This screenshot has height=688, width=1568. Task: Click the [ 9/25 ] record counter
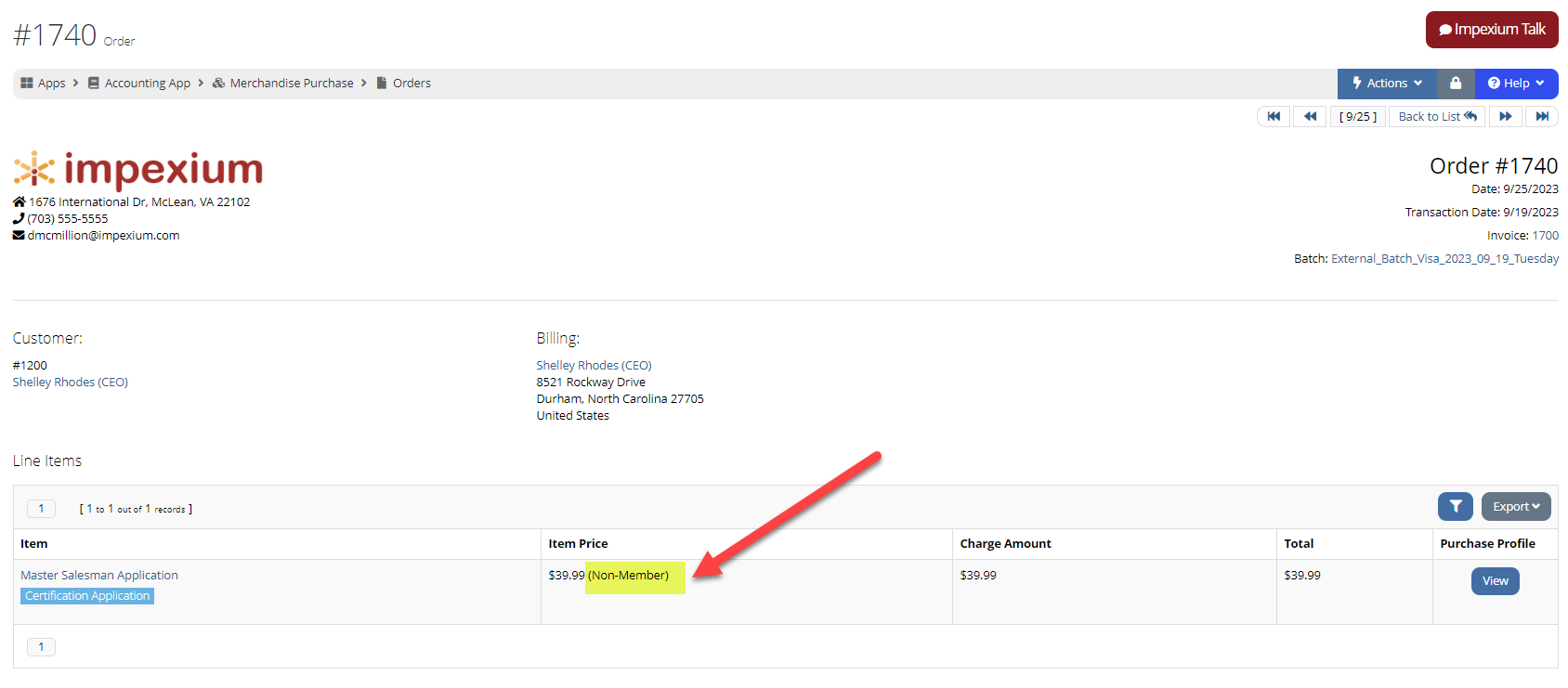1358,116
